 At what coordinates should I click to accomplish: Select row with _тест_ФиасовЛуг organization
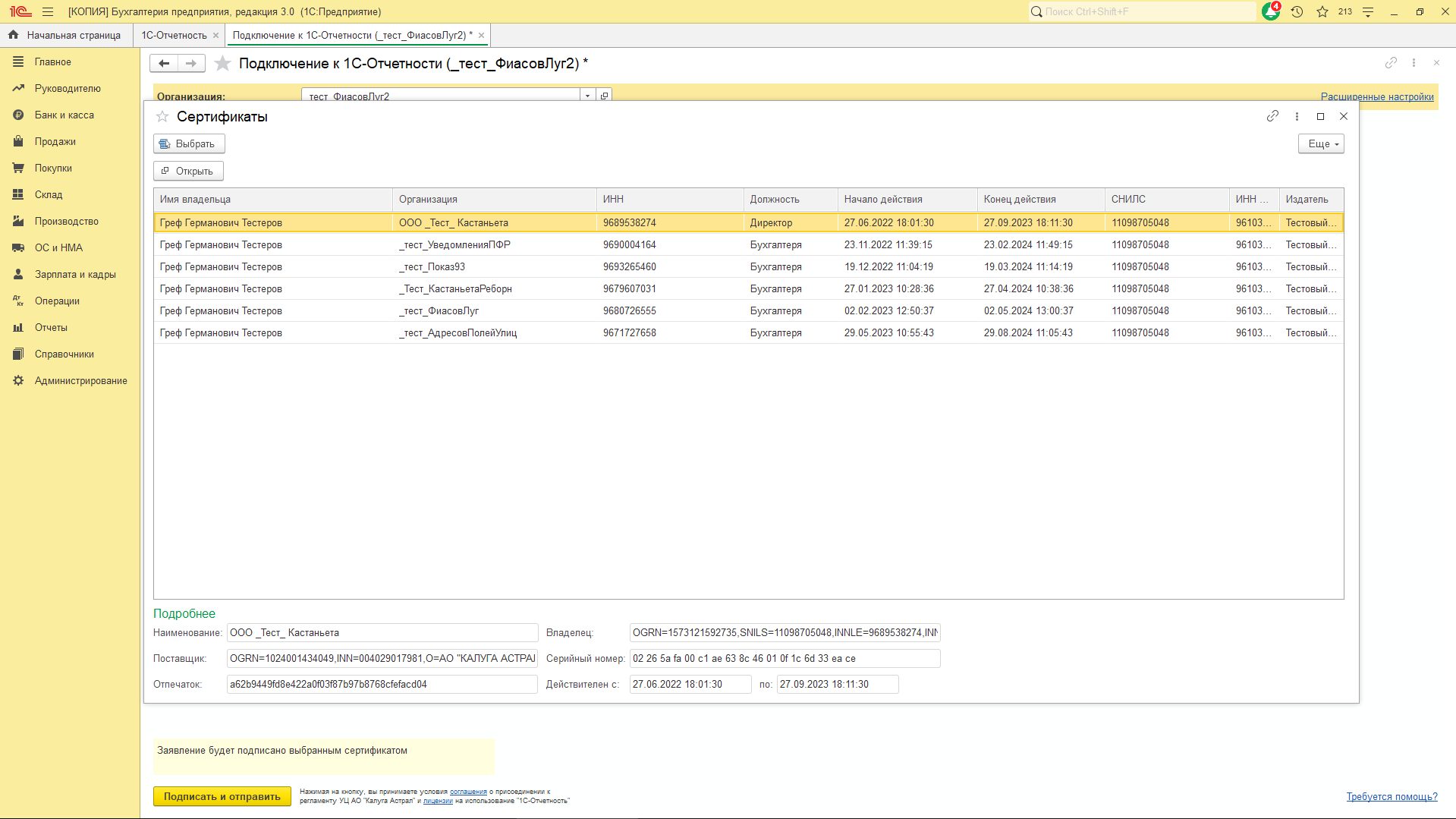748,310
